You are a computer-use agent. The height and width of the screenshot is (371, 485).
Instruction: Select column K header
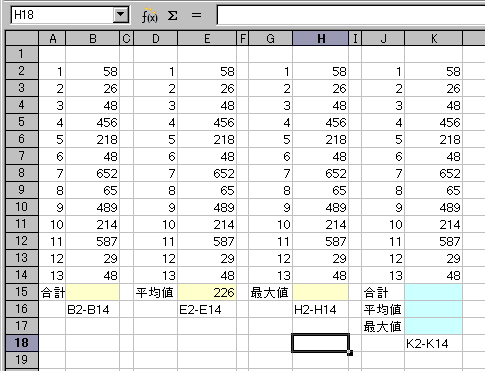click(433, 39)
